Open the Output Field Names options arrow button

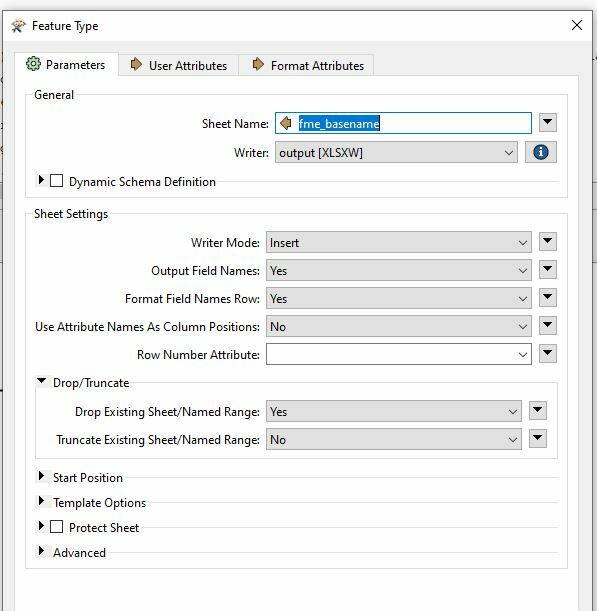tap(548, 270)
